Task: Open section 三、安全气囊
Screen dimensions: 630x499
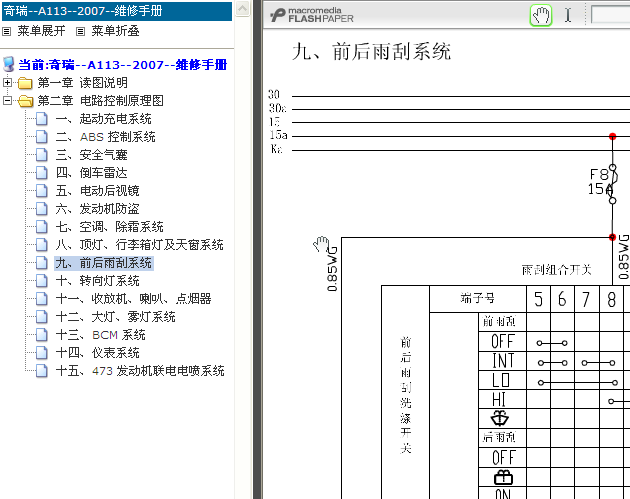Action: 91,155
